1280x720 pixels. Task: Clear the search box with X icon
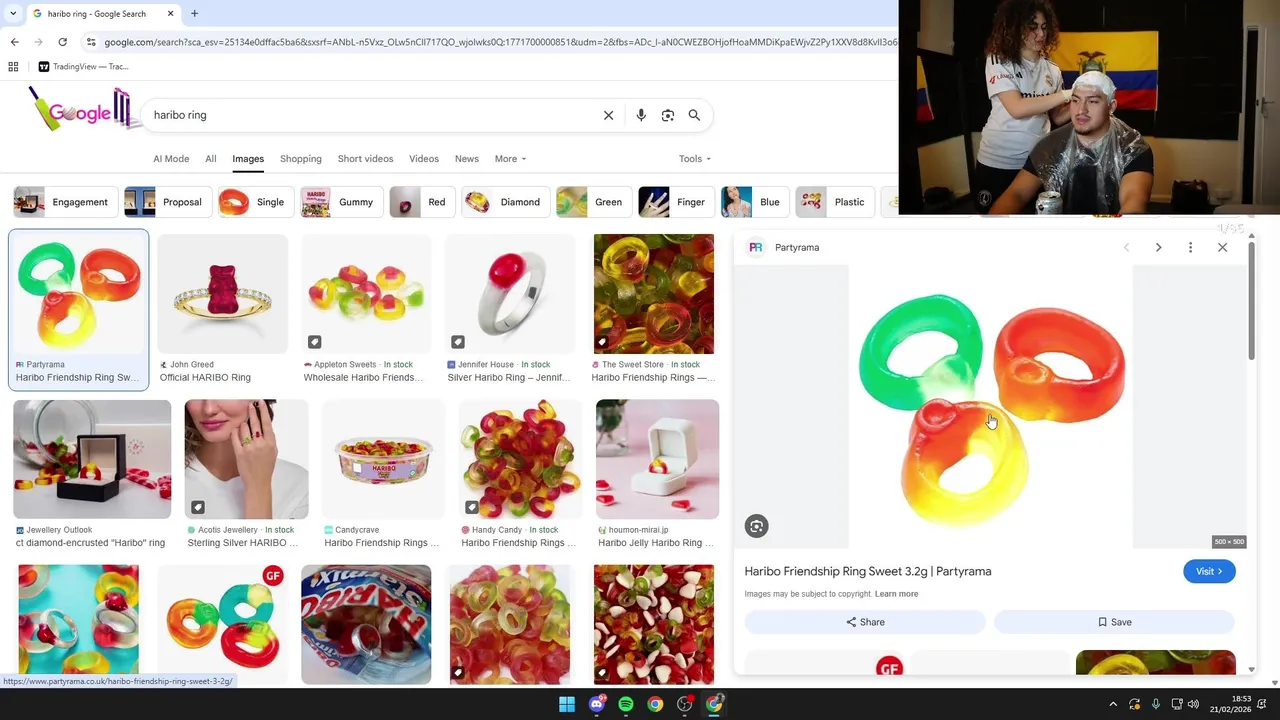(x=608, y=115)
